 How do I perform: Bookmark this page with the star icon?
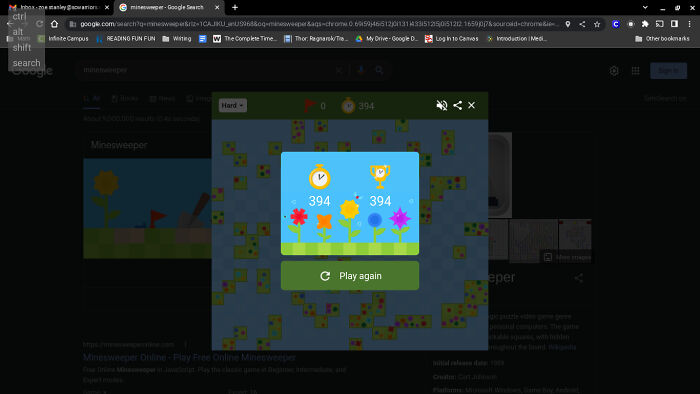597,24
